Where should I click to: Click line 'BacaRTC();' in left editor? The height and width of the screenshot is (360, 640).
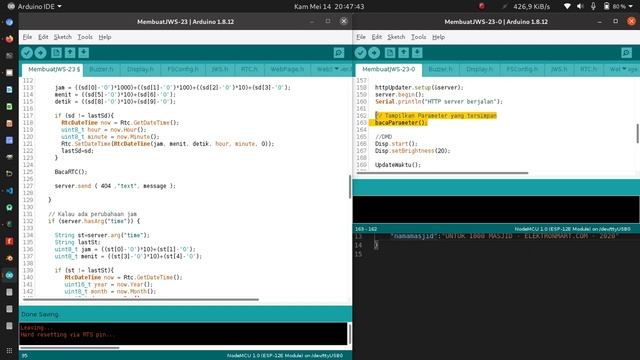71,172
